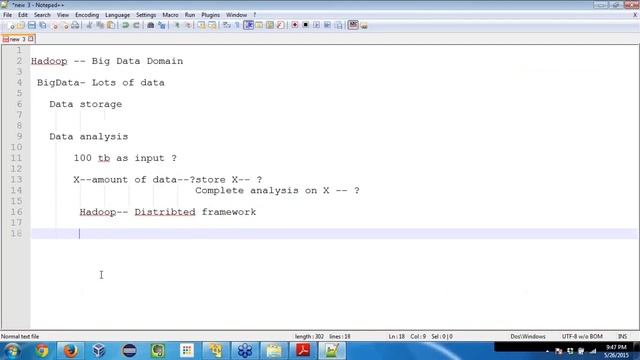
Task: Open the View menu
Action: [x=63, y=15]
